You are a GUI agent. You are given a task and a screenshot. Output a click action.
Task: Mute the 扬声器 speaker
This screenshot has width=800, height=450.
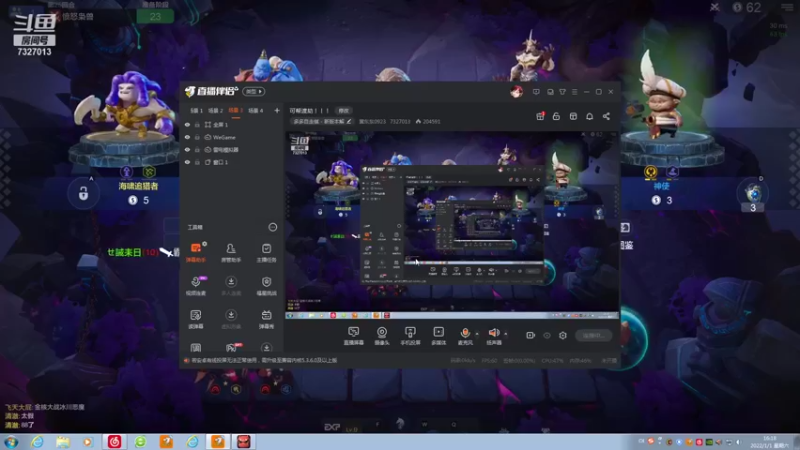(493, 336)
